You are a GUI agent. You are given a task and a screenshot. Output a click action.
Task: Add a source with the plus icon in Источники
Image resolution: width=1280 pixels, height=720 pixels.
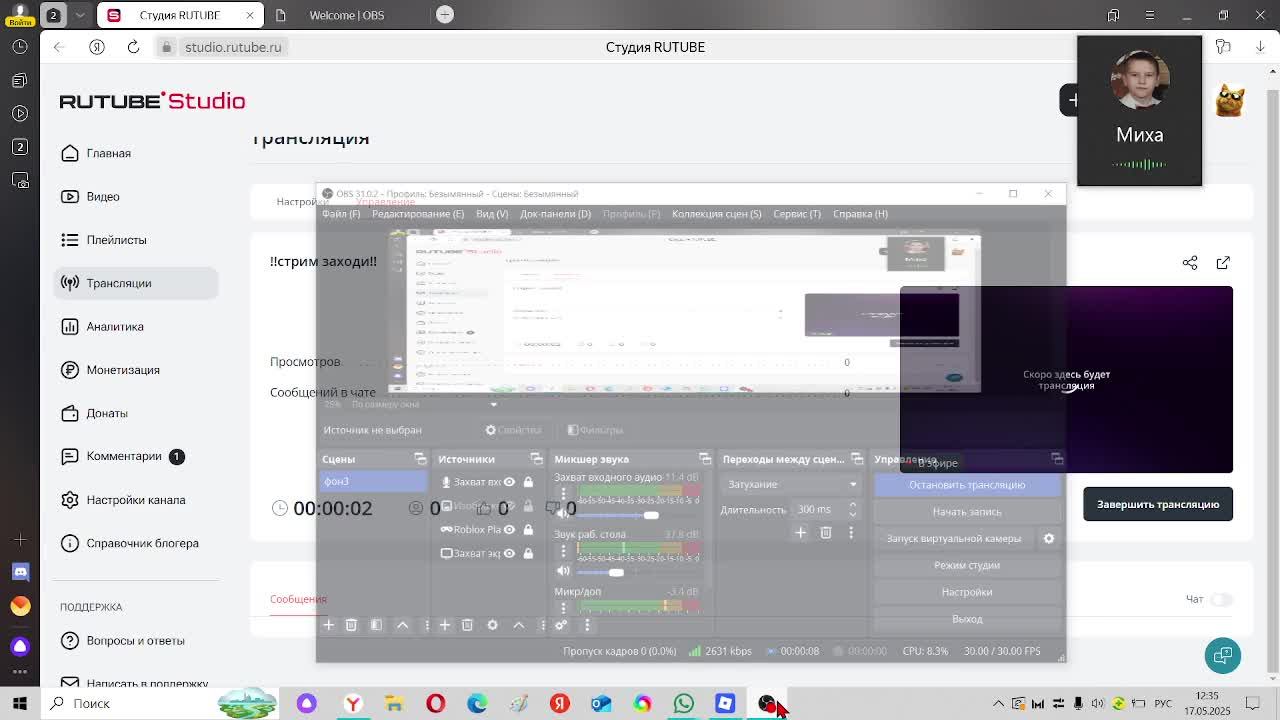coord(444,625)
